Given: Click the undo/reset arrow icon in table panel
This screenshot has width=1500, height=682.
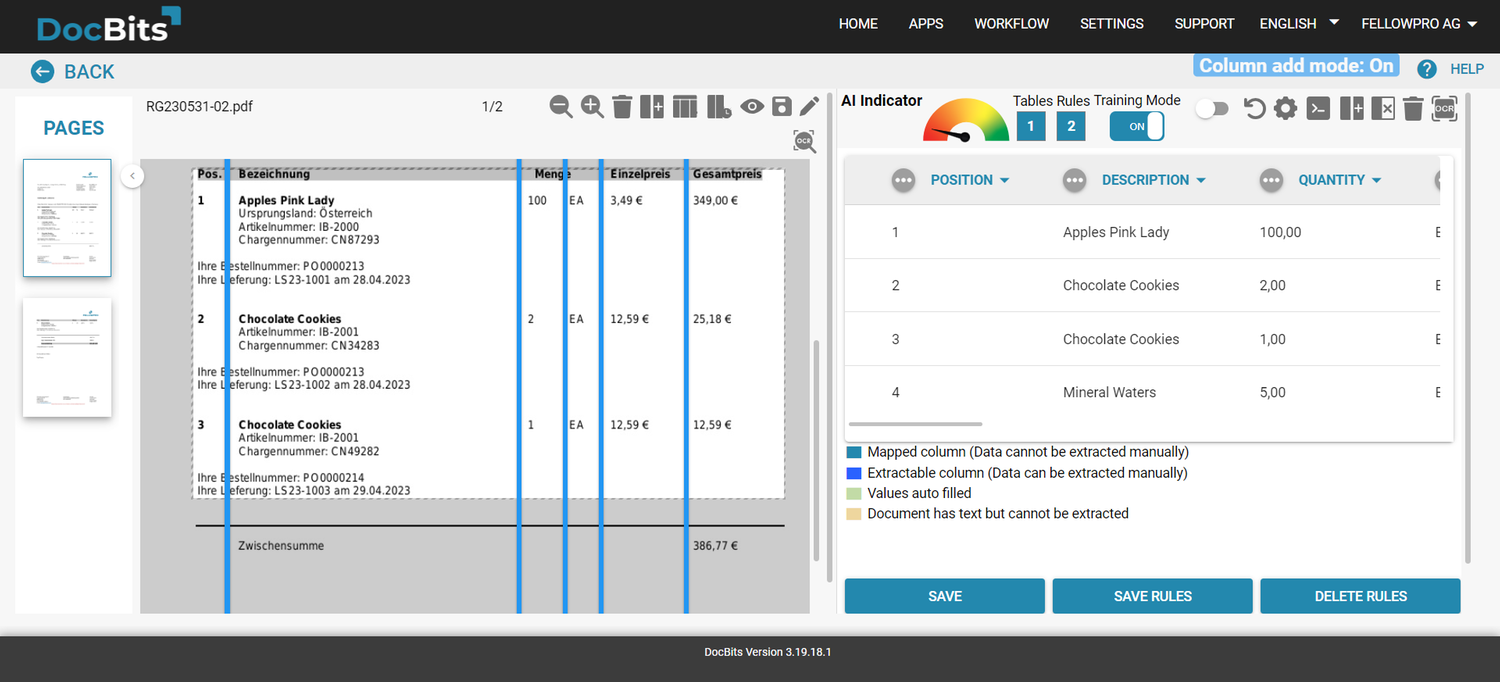Looking at the screenshot, I should click(1254, 108).
